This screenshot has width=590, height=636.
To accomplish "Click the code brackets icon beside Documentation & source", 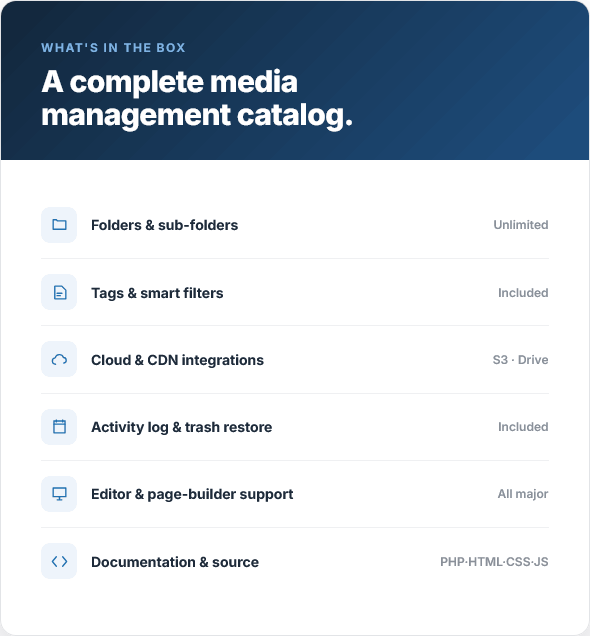I will coord(59,561).
